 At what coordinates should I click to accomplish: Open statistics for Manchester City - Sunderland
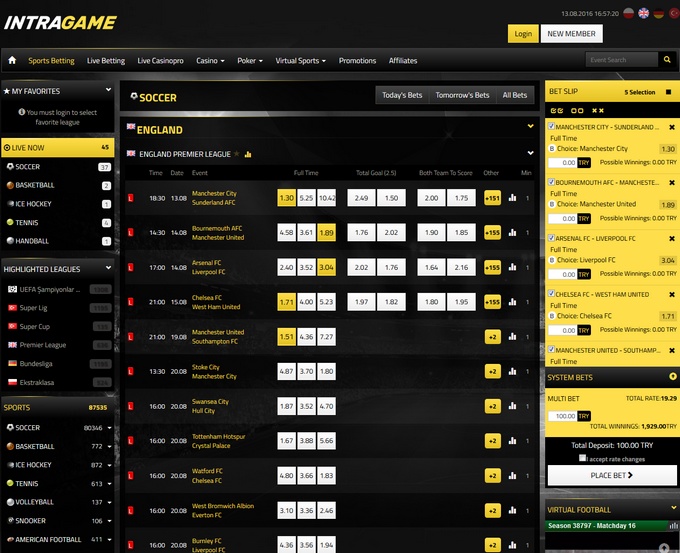(x=512, y=198)
